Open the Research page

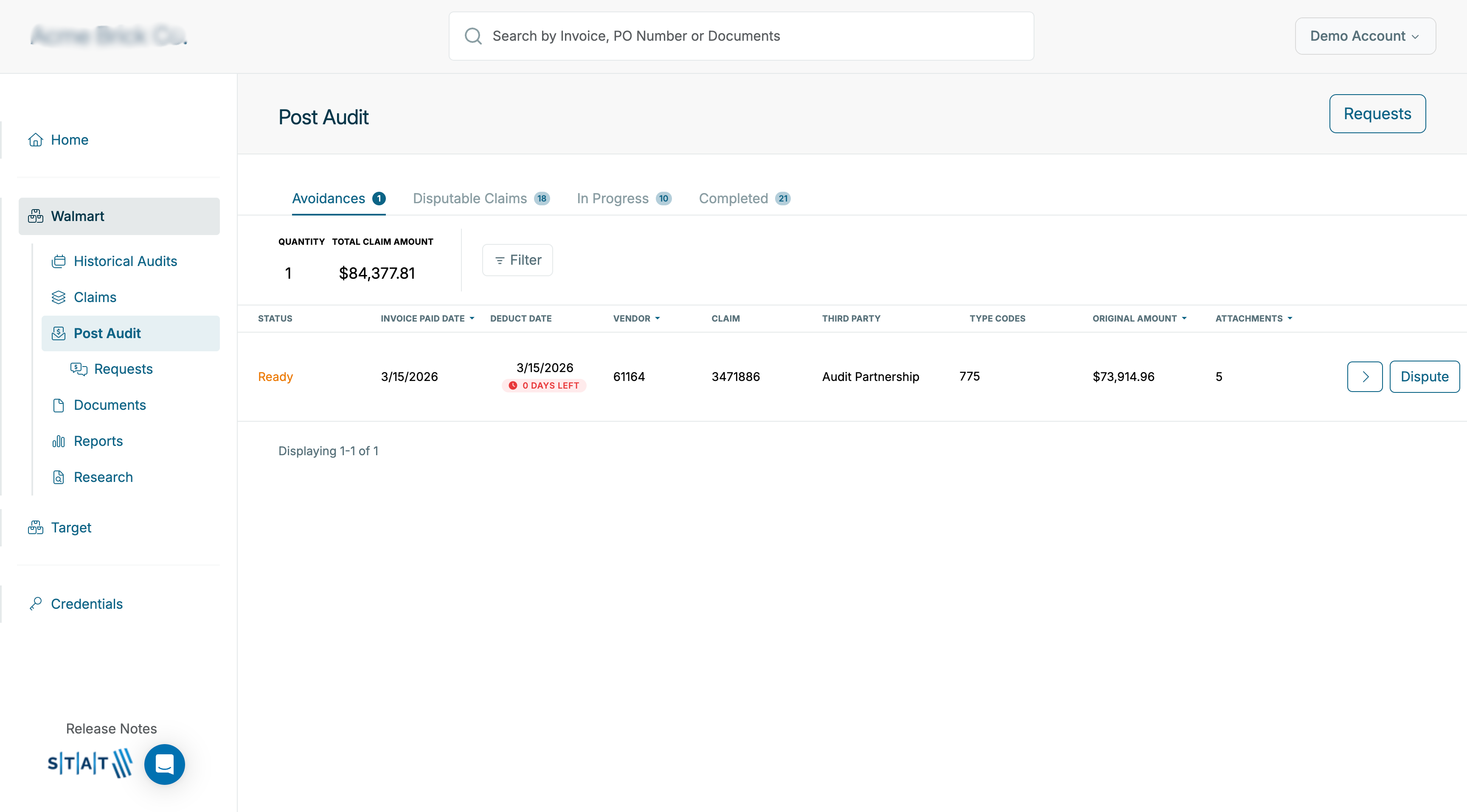tap(103, 477)
